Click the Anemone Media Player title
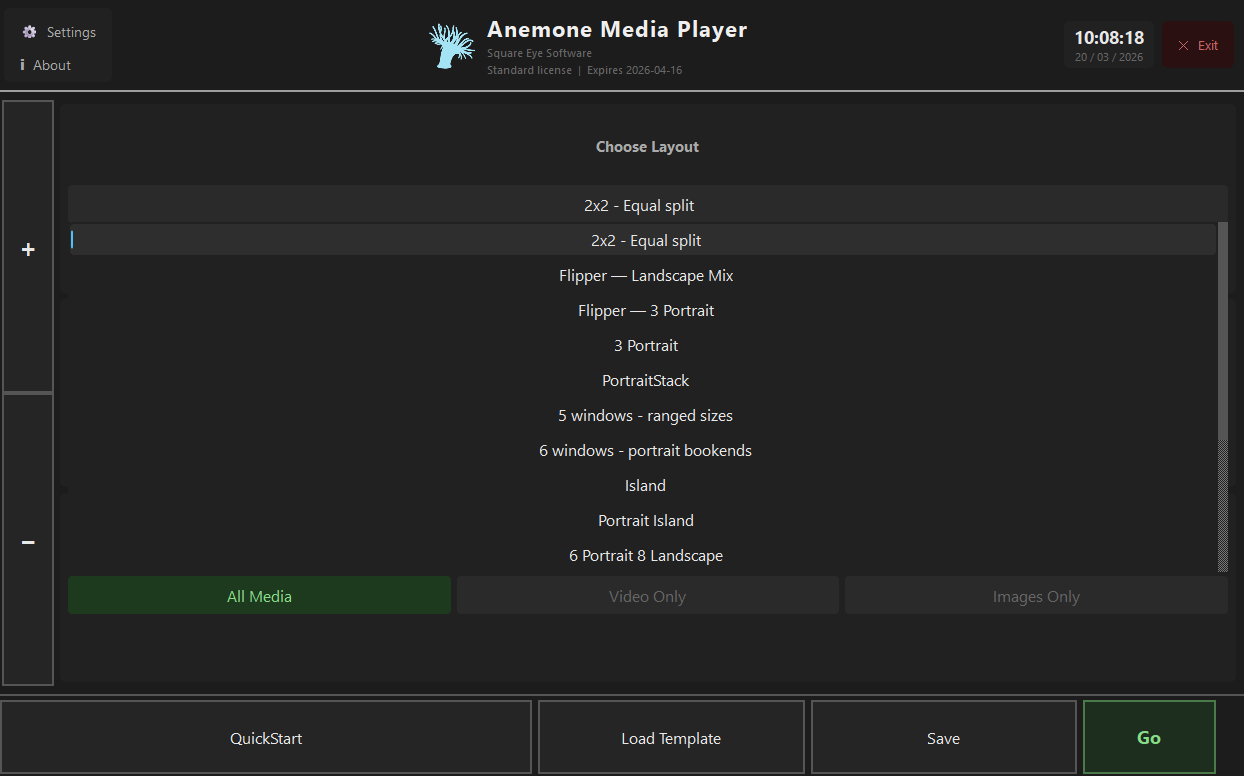 point(616,29)
